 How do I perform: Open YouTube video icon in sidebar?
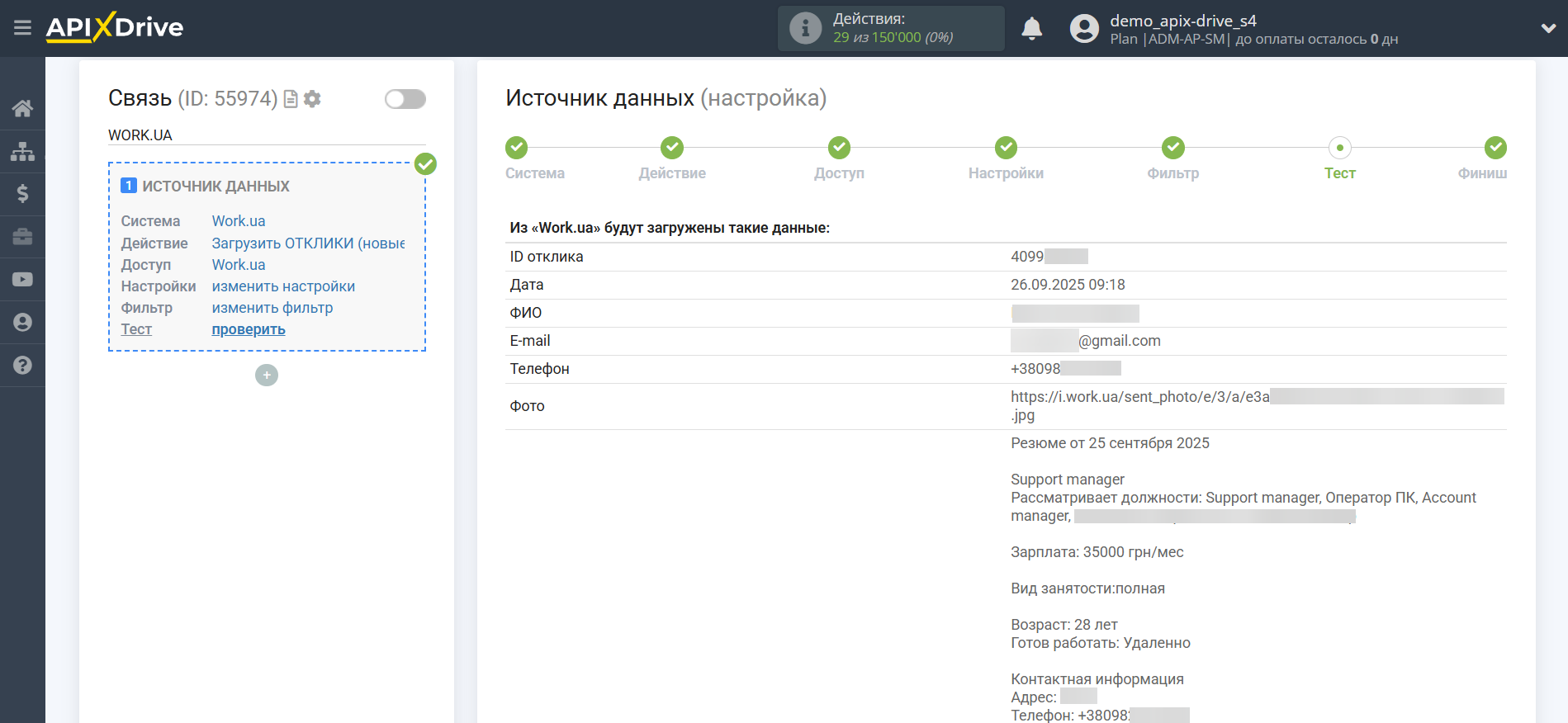22,280
